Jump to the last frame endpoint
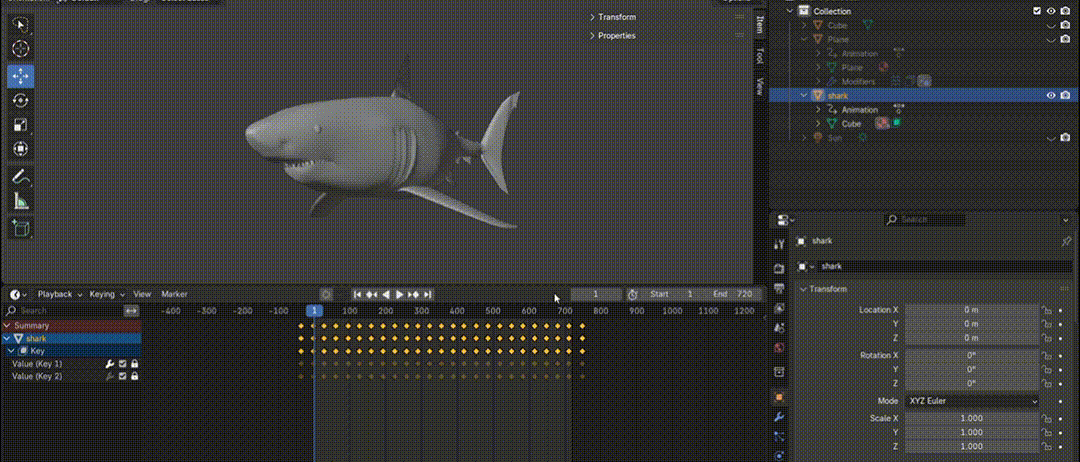Screen dimensions: 1080x462 428,295
